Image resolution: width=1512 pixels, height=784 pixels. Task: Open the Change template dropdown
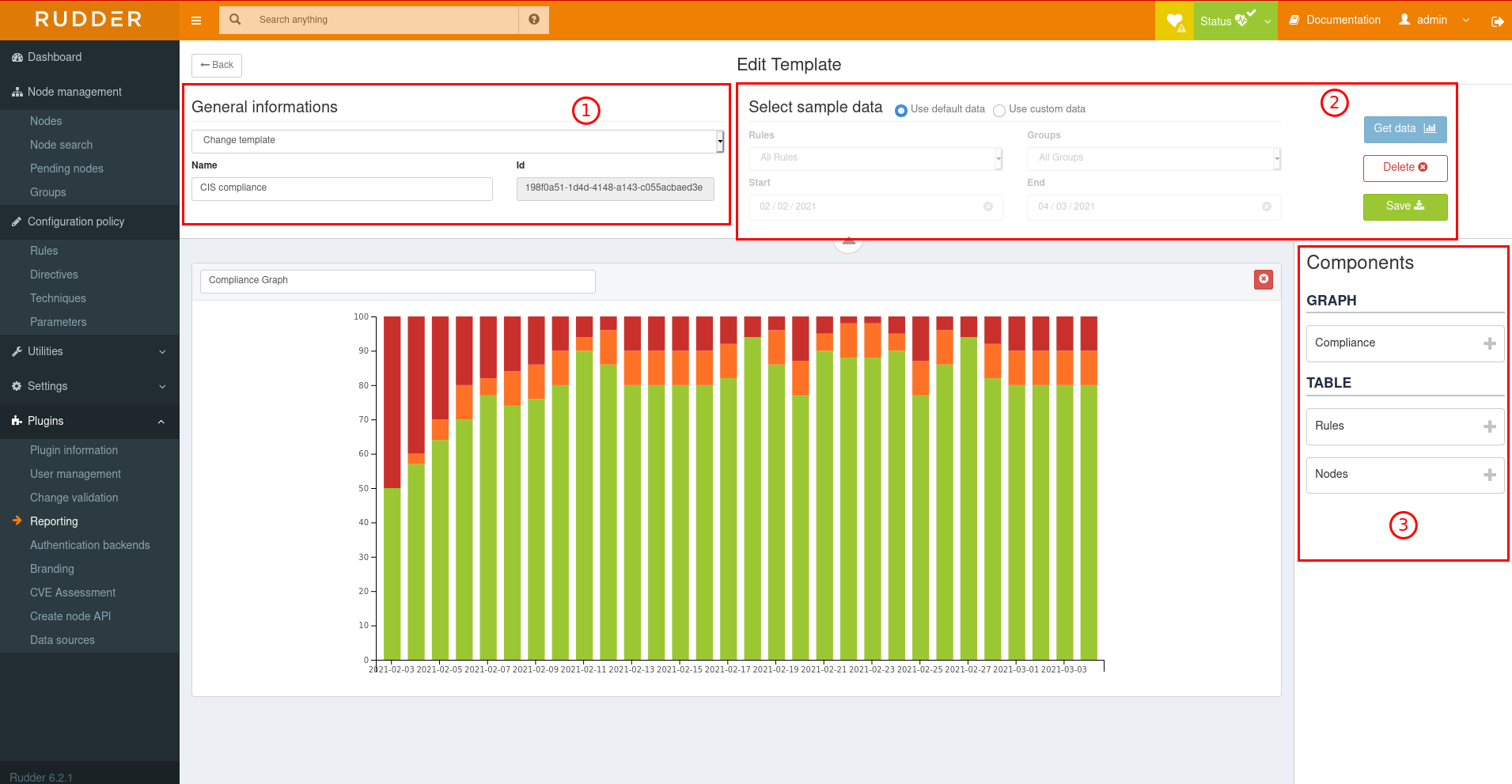click(x=457, y=141)
